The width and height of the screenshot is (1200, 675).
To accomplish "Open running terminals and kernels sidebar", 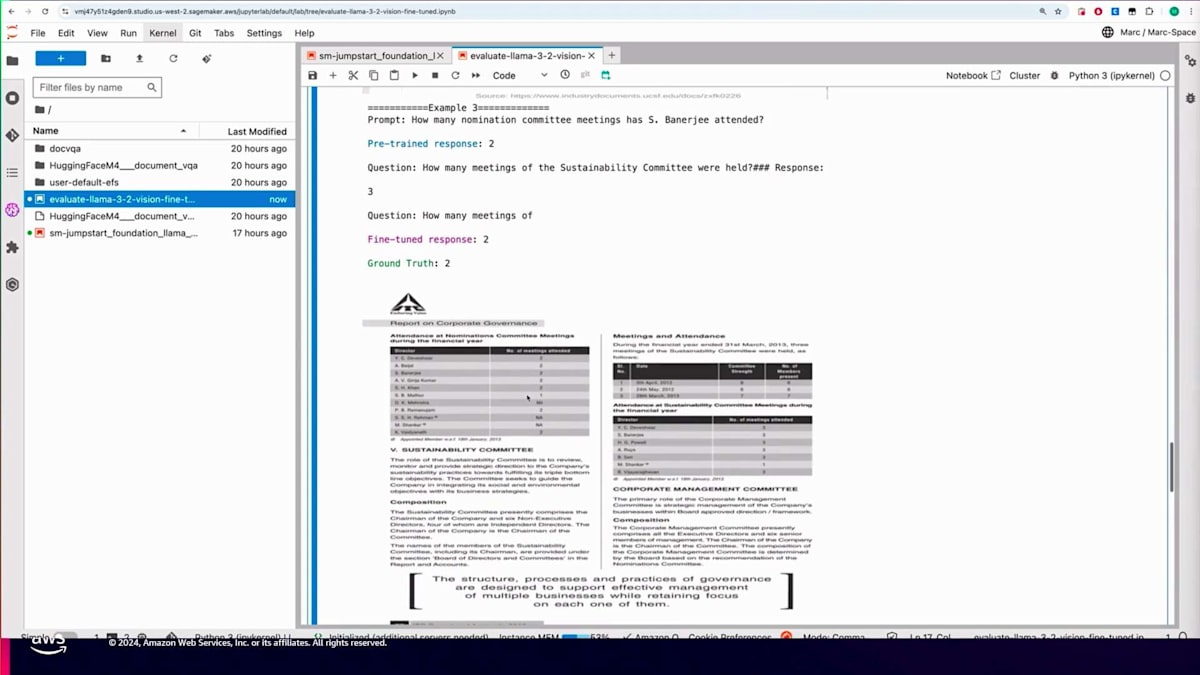I will tap(12, 98).
